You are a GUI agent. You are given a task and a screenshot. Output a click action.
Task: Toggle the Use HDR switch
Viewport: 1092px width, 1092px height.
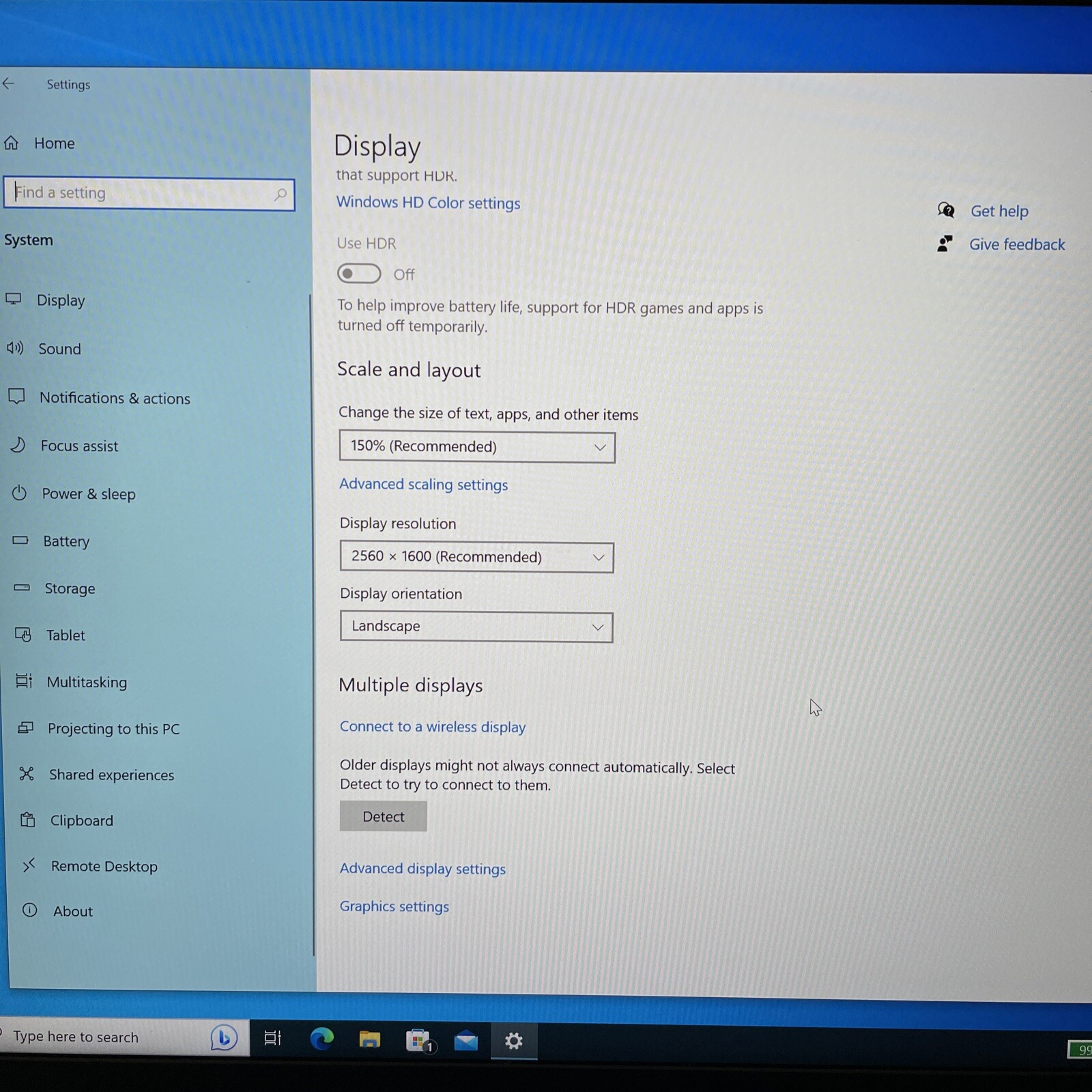click(x=359, y=274)
